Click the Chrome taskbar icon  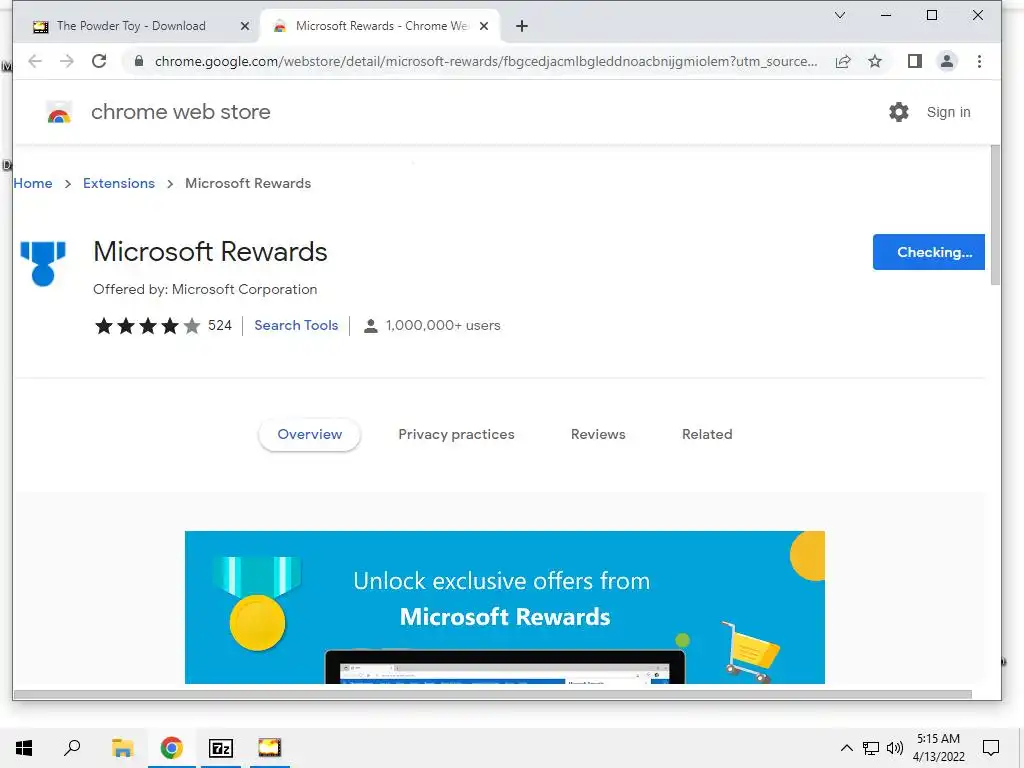pos(172,748)
